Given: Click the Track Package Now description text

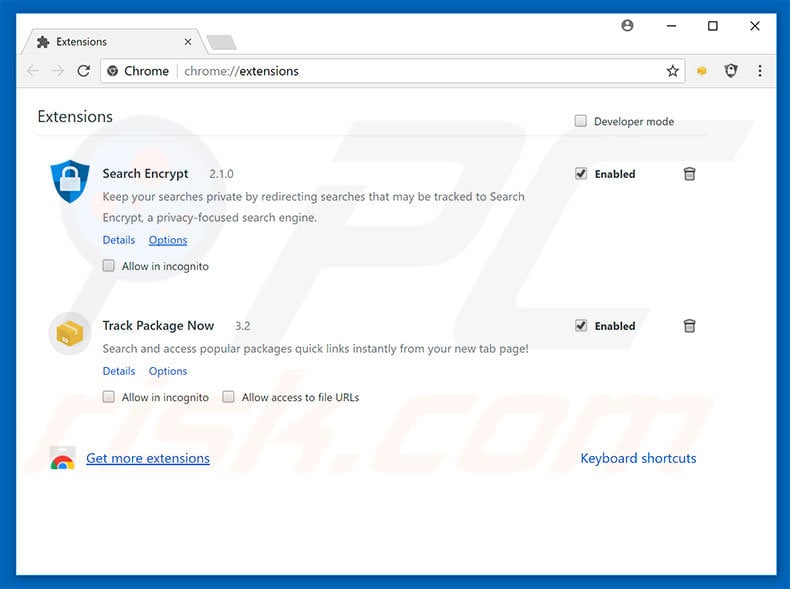Looking at the screenshot, I should click(315, 349).
